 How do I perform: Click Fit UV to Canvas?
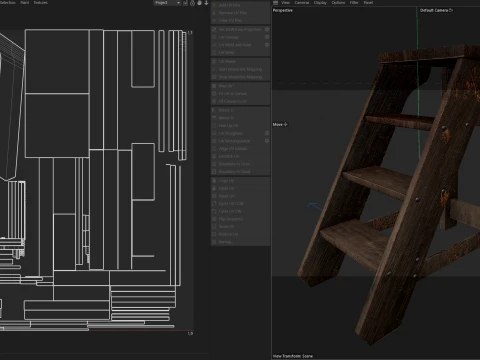[240, 94]
